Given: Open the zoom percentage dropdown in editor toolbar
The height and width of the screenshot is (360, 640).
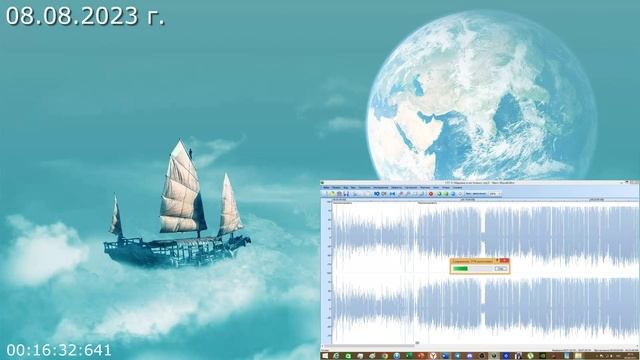Looking at the screenshot, I should 495,194.
